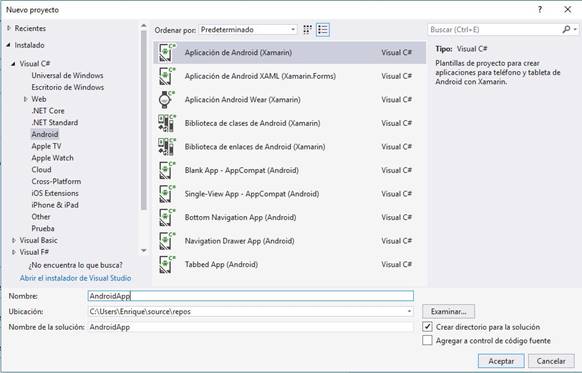Select the Apple Watch category

[x=52, y=158]
